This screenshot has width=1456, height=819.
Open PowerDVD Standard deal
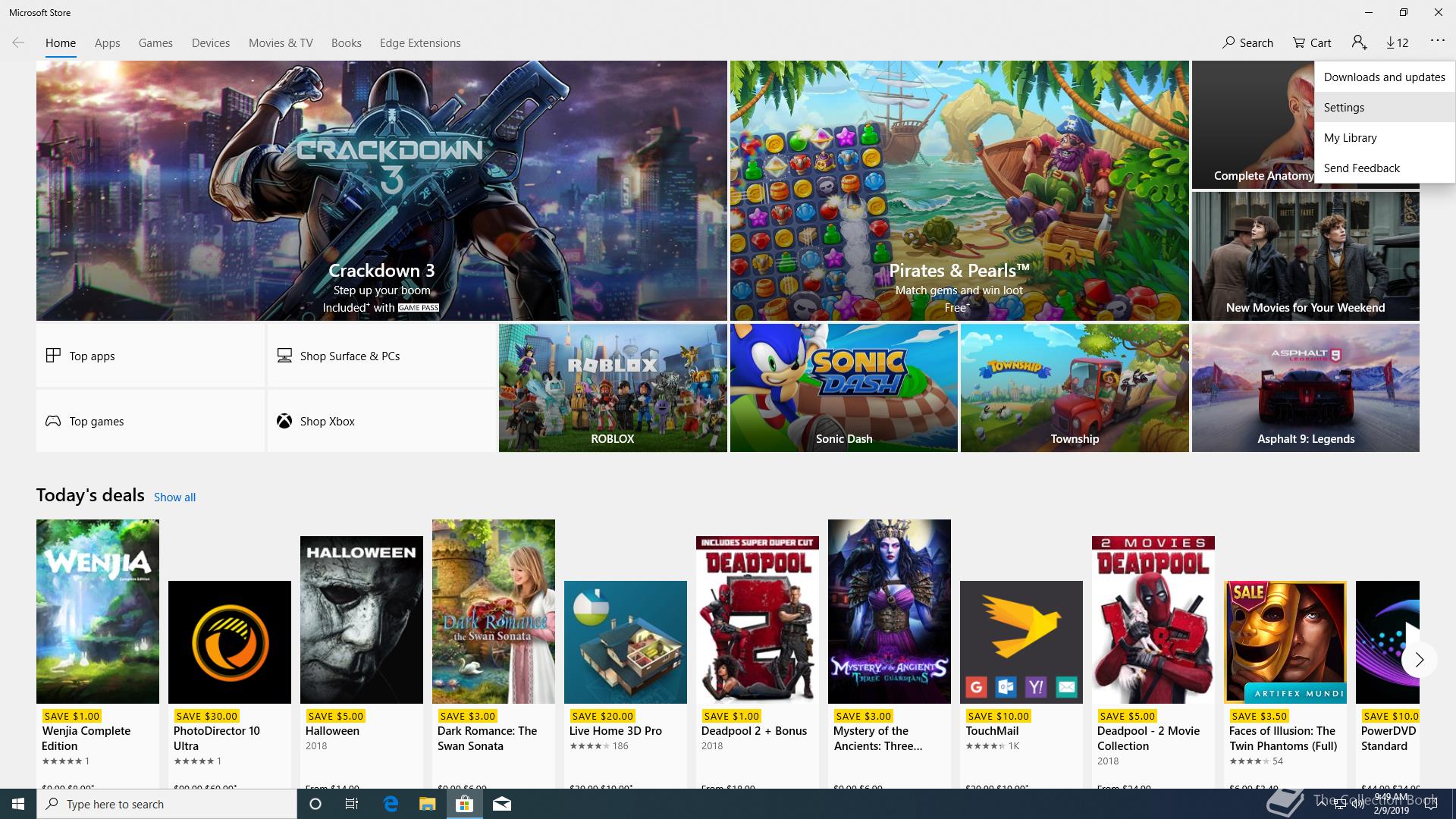[x=1388, y=684]
